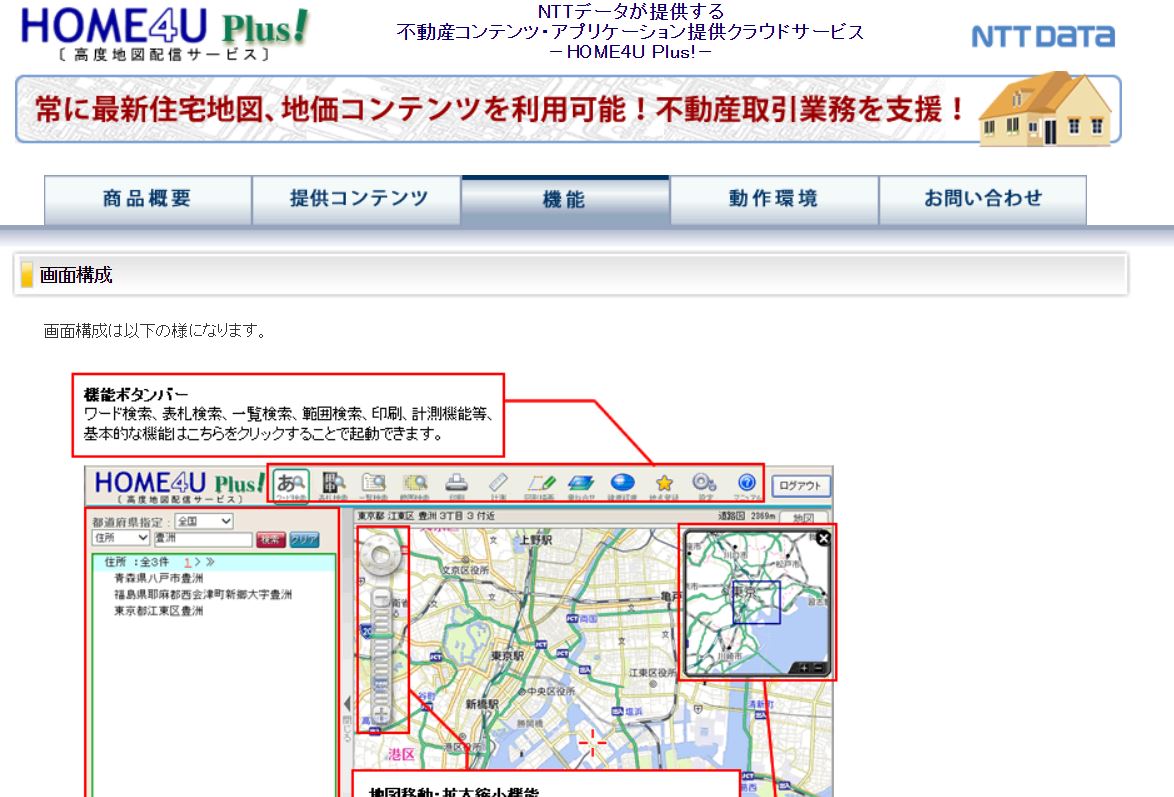Select result 青森県八戸市豊洲
The image size is (1174, 797).
159,578
